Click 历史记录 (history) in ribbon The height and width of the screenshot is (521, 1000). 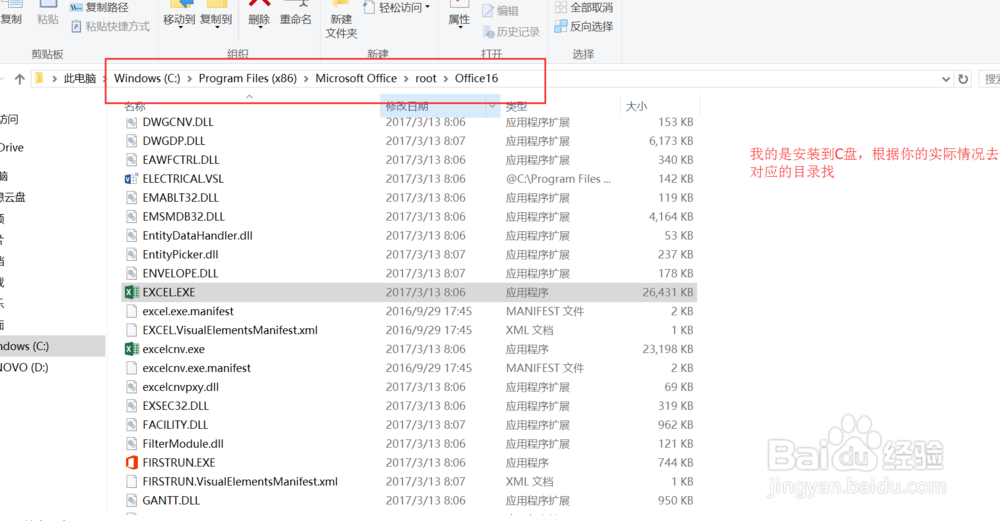(511, 31)
